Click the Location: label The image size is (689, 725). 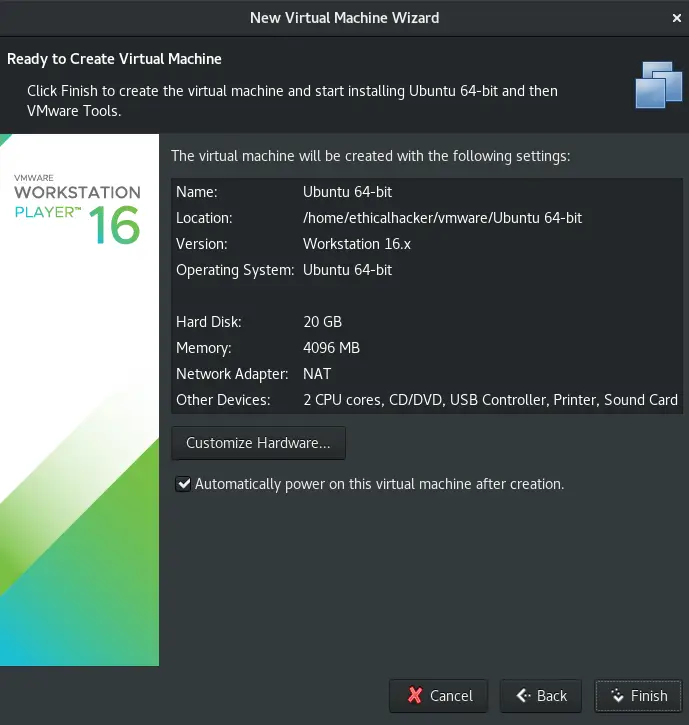click(204, 218)
